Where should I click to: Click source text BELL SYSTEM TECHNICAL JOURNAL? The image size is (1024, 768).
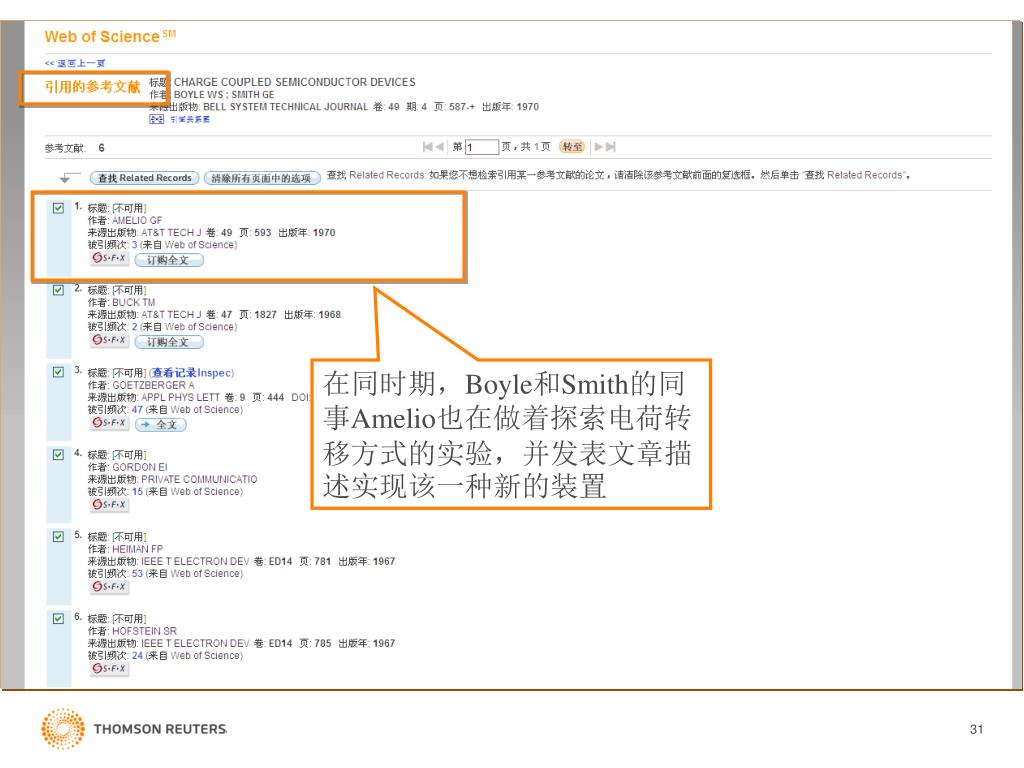285,107
